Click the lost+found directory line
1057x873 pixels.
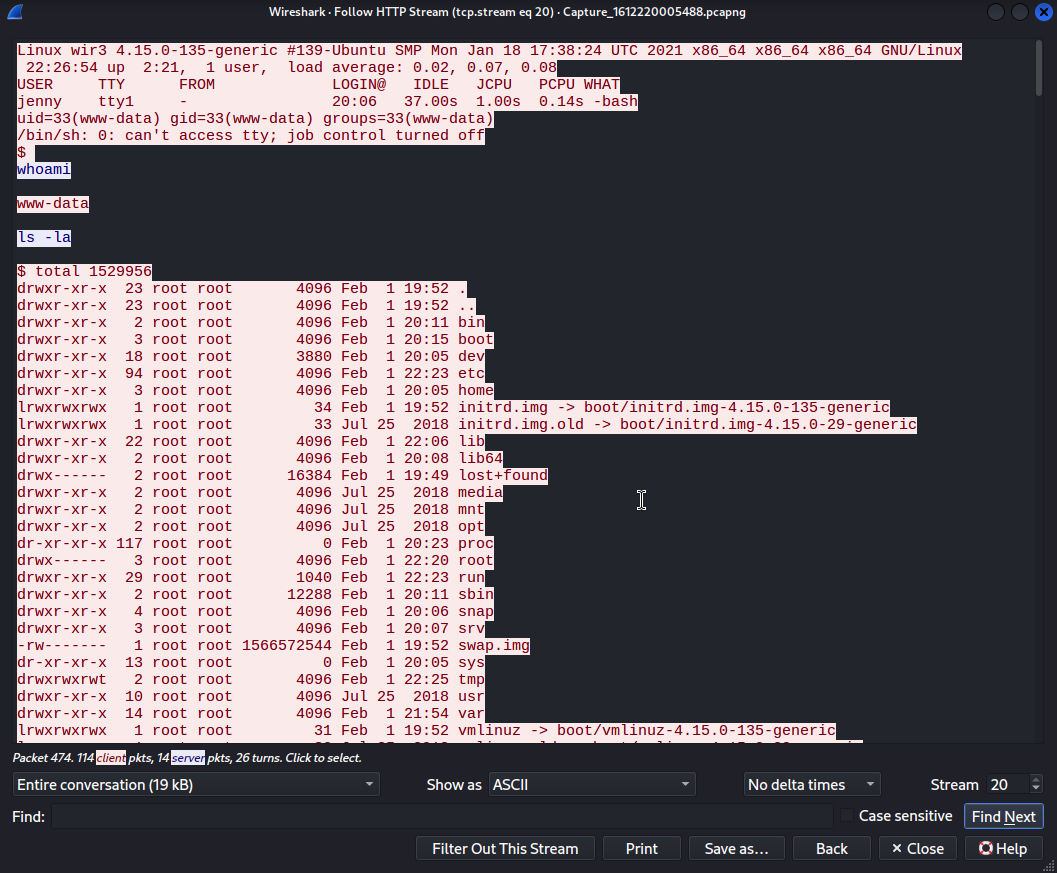pos(282,475)
